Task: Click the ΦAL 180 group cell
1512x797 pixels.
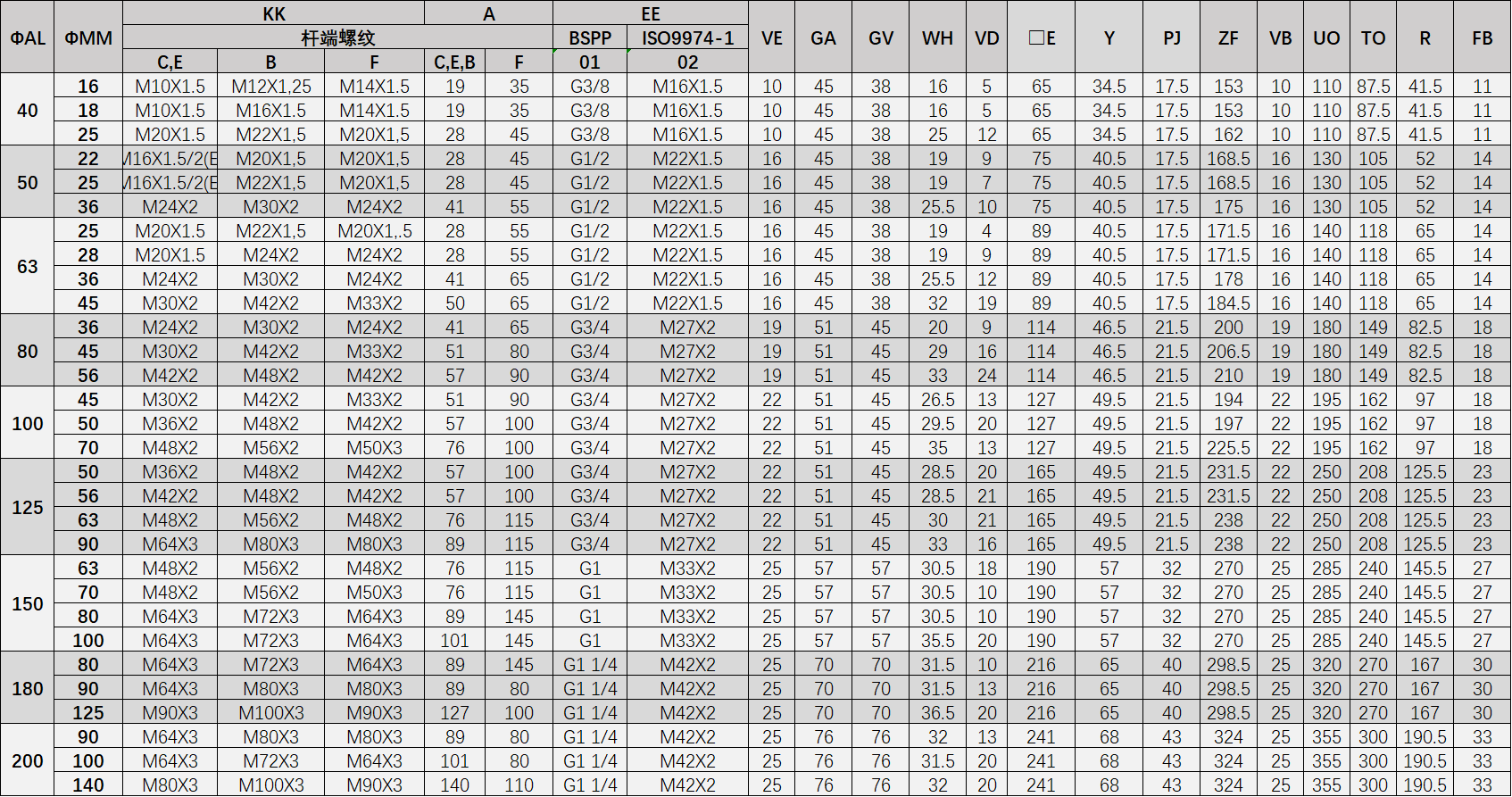Action: tap(27, 688)
